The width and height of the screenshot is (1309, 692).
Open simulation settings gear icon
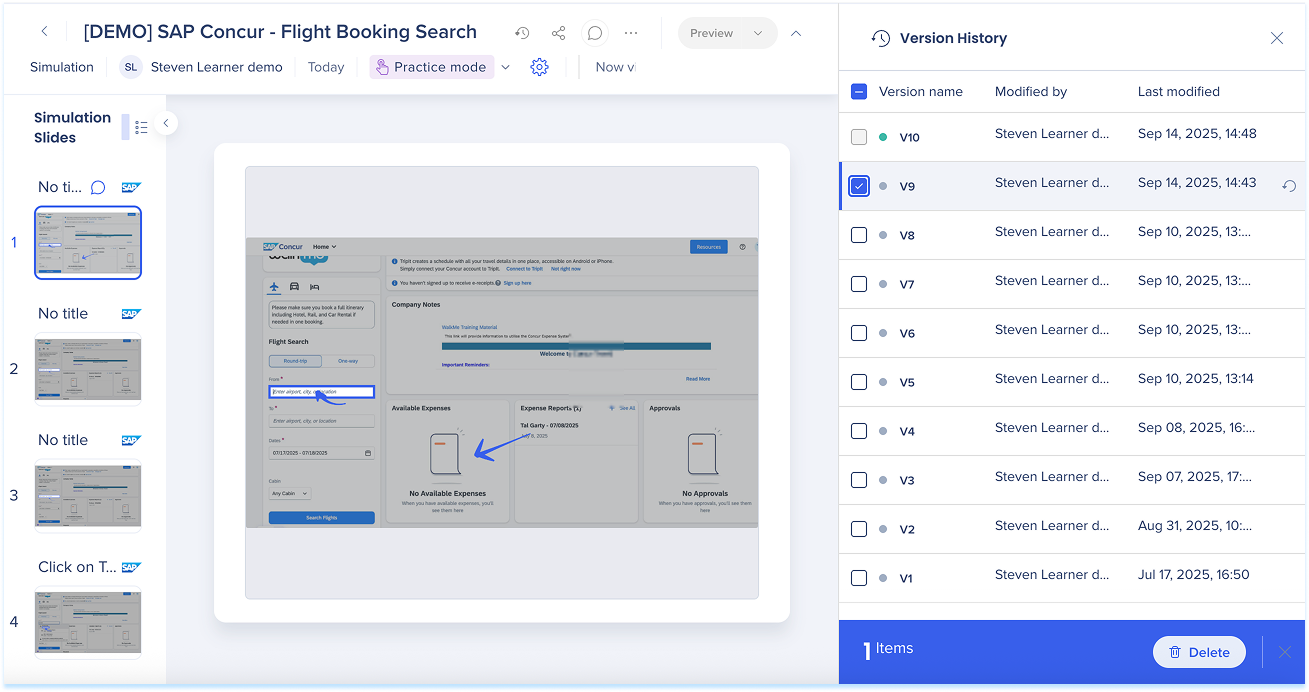click(x=539, y=67)
